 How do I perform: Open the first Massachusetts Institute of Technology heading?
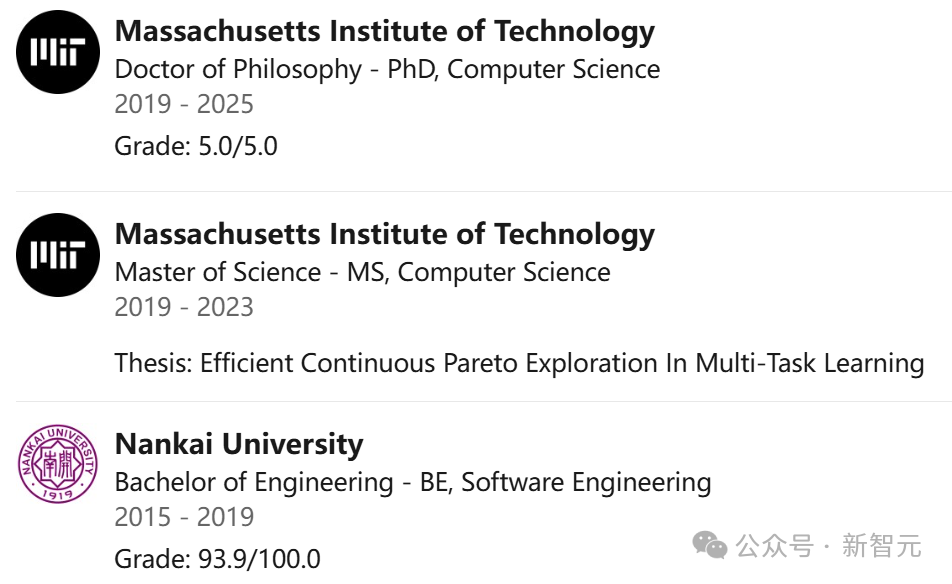385,32
